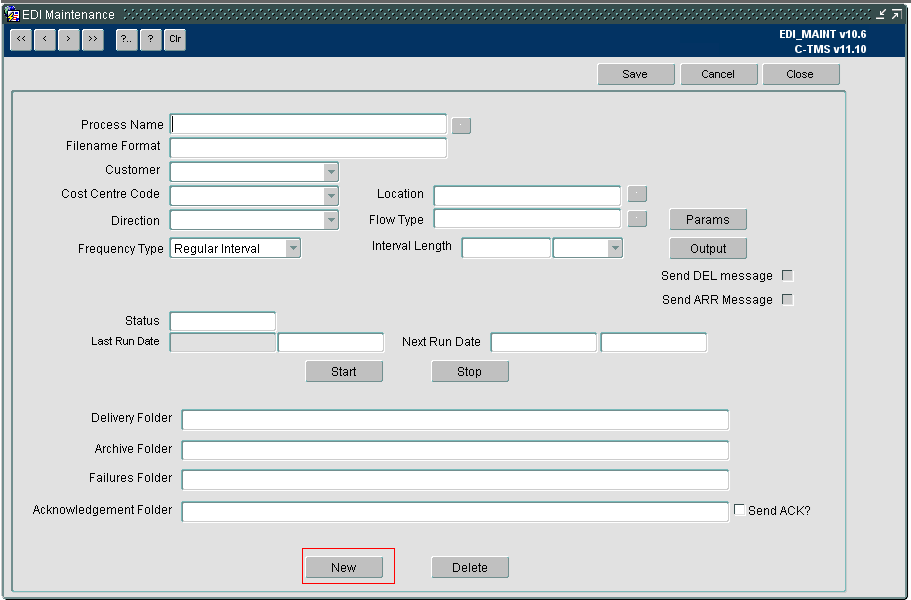
Task: Click the Params button
Action: click(708, 220)
